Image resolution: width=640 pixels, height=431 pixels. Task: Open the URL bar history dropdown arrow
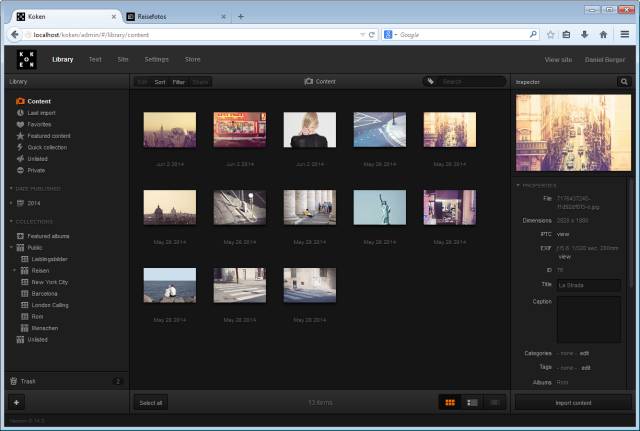[362, 35]
